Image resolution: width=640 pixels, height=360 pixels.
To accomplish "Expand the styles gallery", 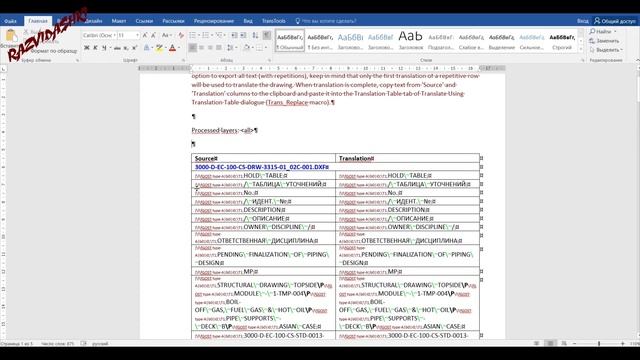I will pyautogui.click(x=581, y=49).
